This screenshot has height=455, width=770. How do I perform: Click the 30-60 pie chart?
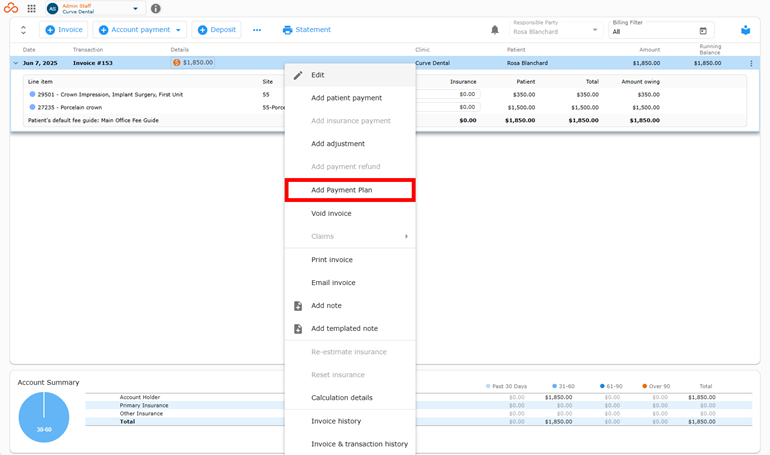[44, 417]
